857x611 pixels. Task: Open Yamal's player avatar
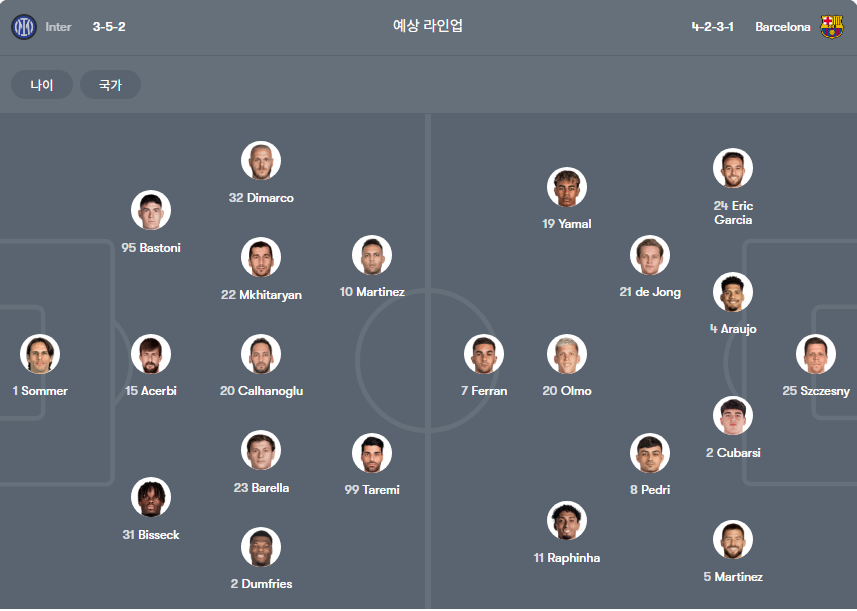[x=567, y=187]
